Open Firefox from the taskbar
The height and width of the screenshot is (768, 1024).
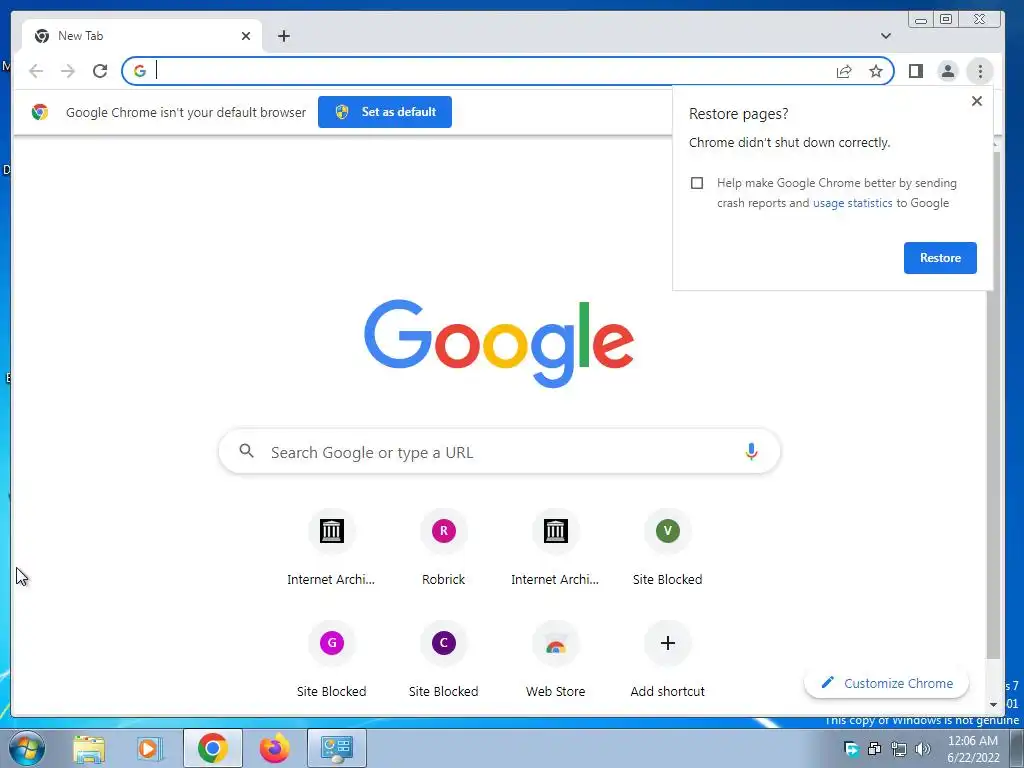[x=274, y=748]
